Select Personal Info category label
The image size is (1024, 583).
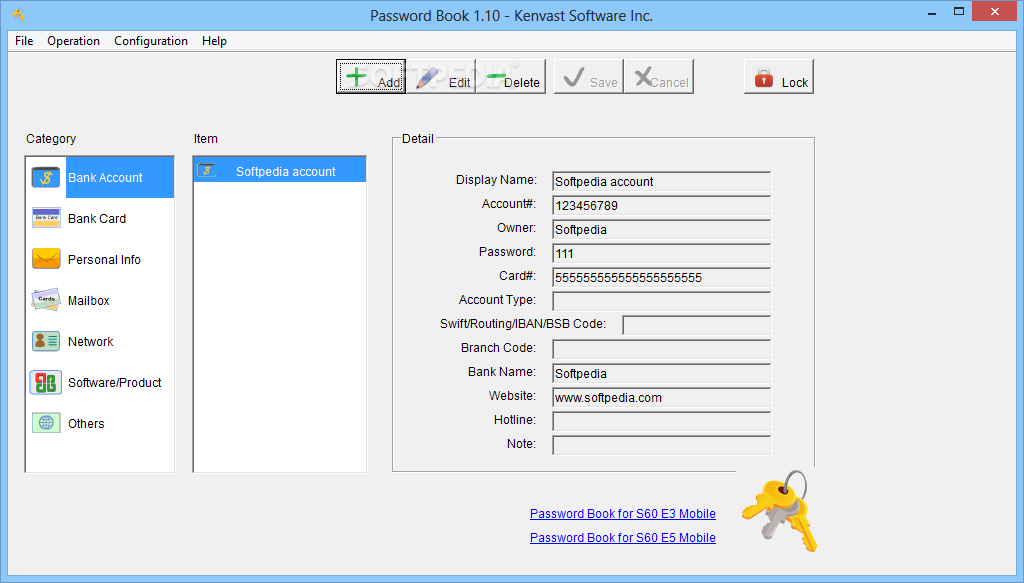[104, 260]
